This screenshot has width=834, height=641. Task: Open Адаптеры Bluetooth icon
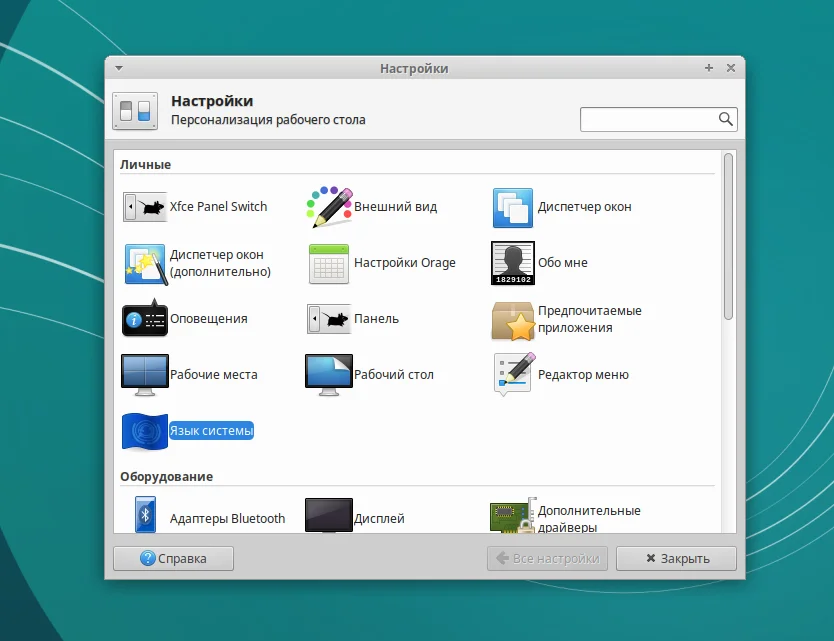click(x=145, y=514)
